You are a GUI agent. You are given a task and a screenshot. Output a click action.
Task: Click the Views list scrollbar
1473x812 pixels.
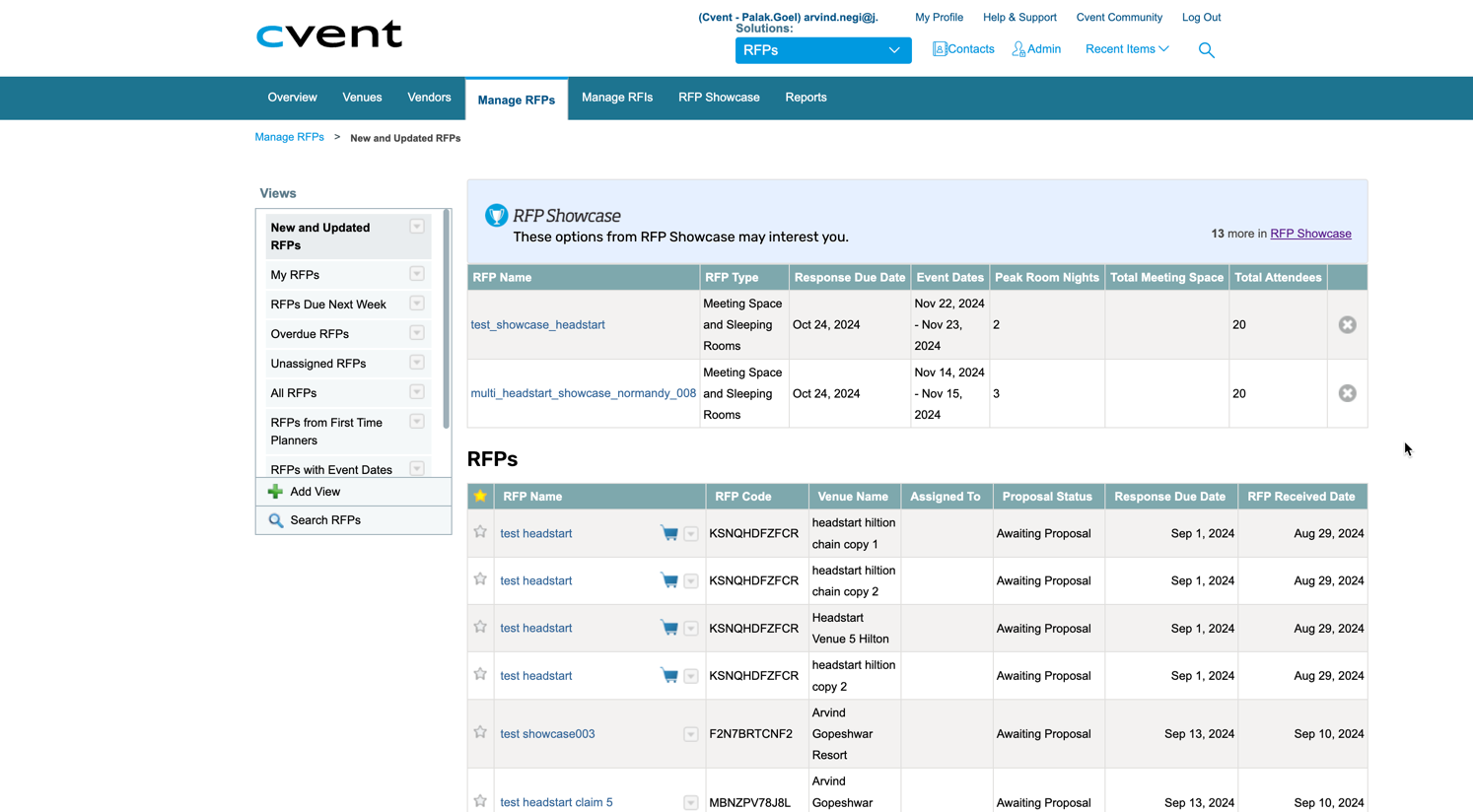(x=447, y=318)
